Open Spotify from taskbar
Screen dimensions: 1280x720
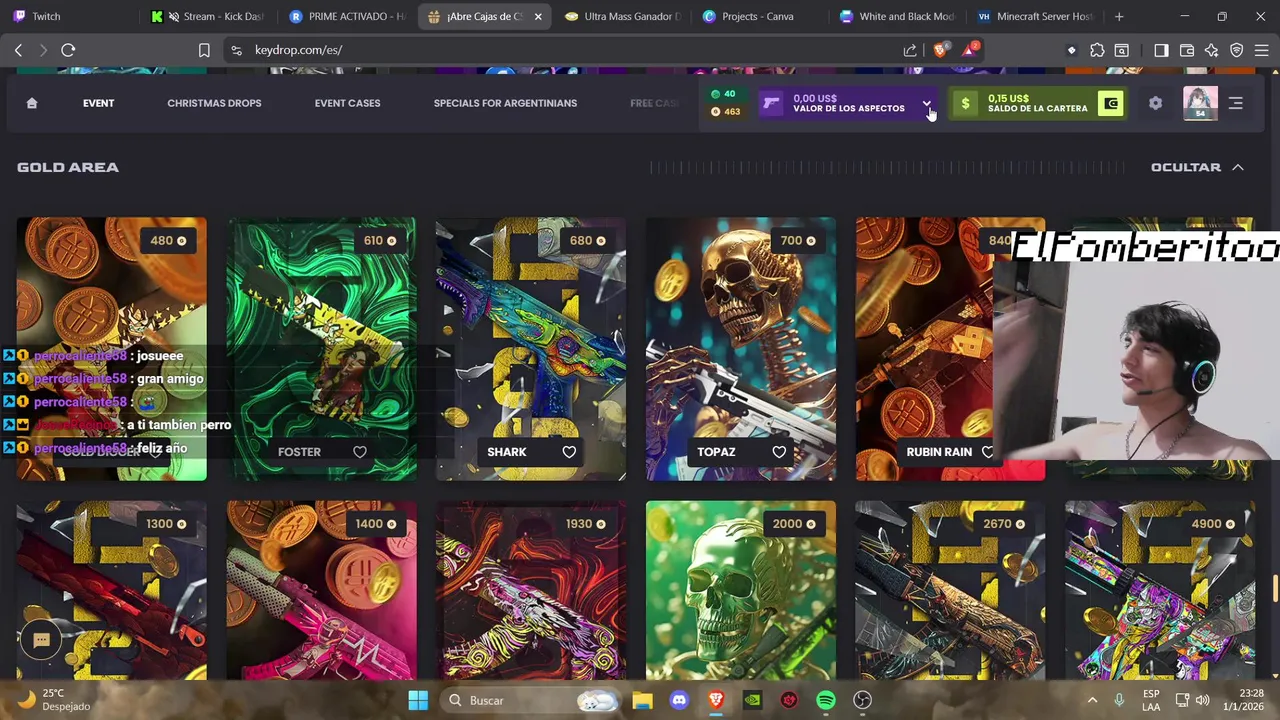click(x=826, y=700)
